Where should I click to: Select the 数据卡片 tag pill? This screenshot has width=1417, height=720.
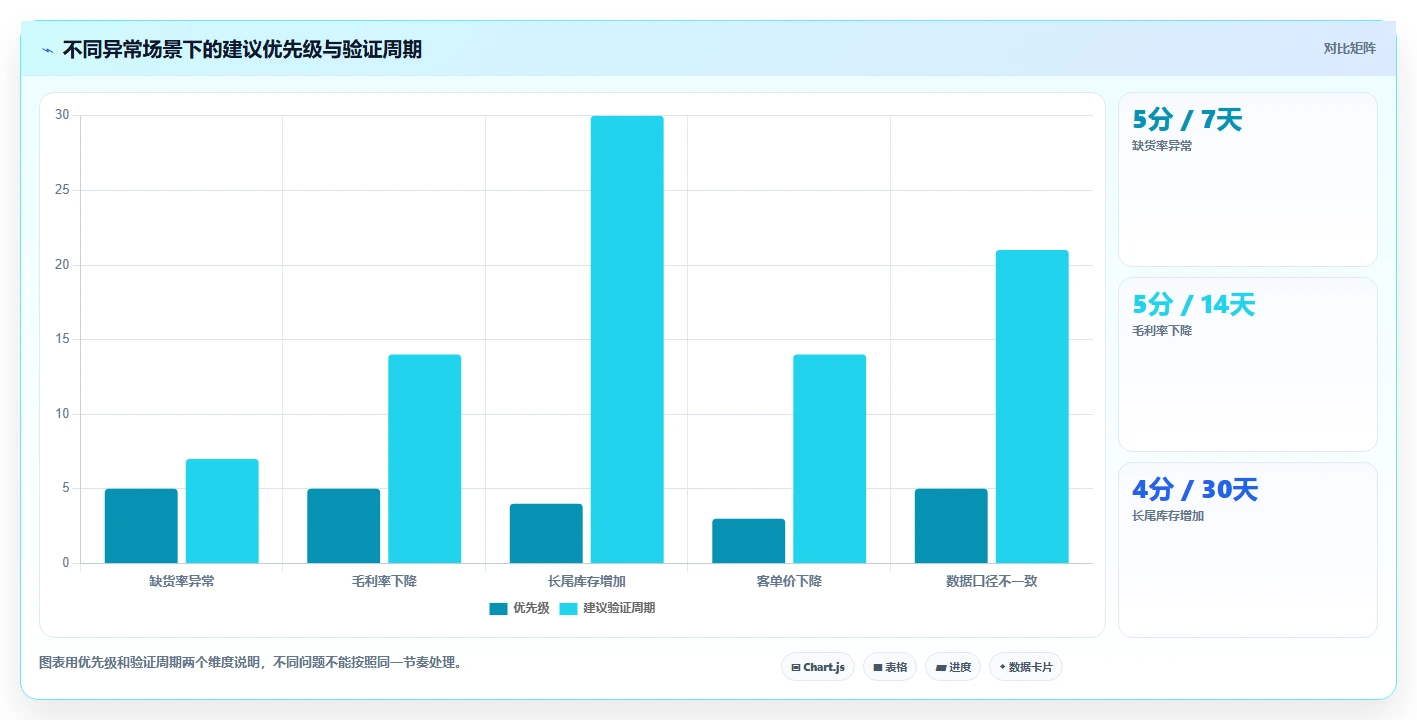pos(1025,667)
